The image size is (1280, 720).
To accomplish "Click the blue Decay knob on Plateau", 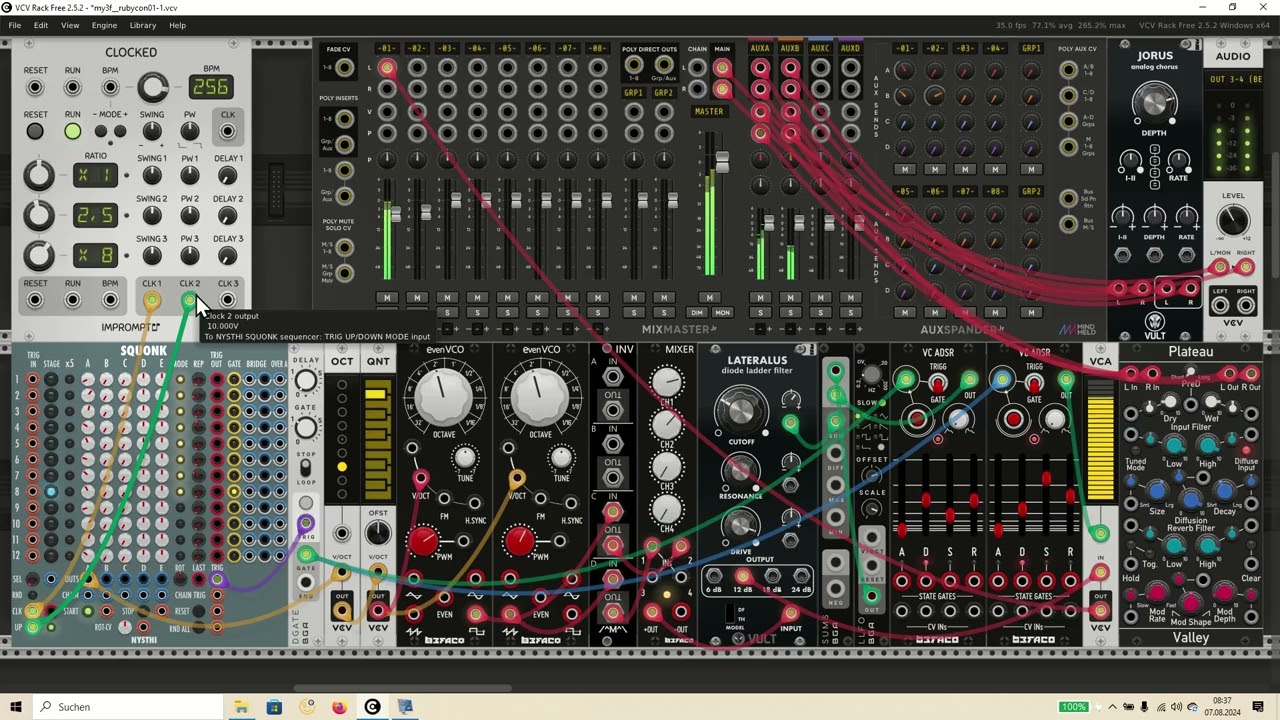I will 1225,491.
